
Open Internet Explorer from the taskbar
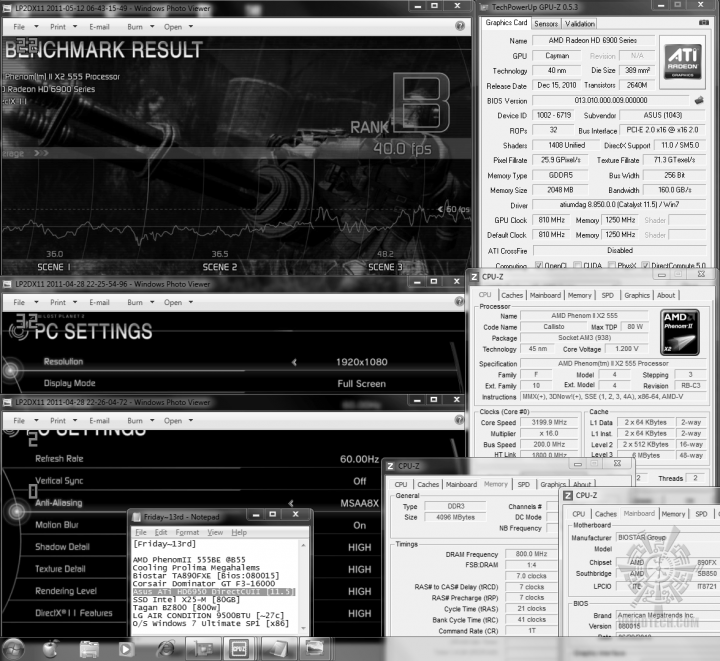[165, 649]
